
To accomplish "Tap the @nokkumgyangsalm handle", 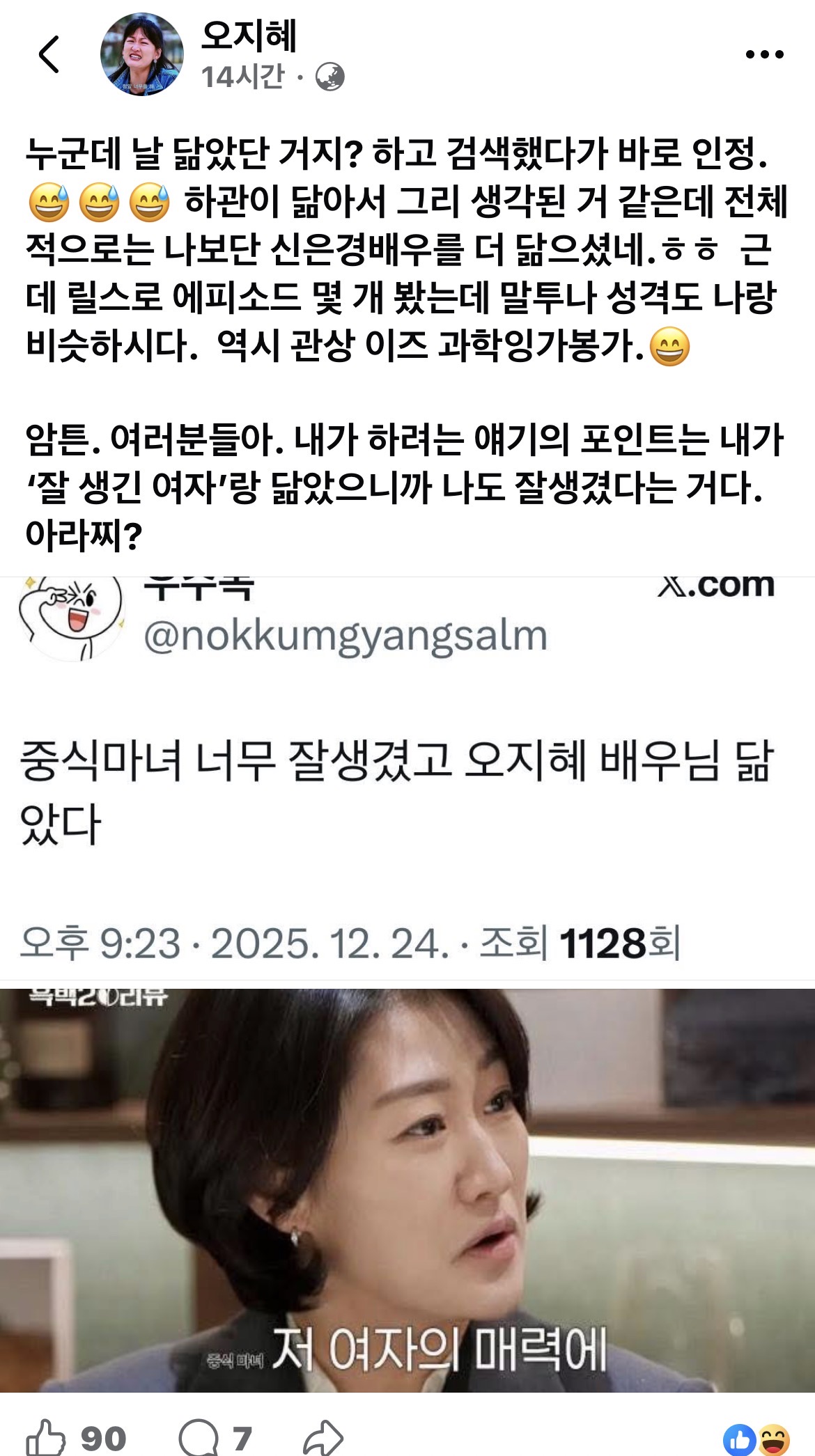I will tap(346, 636).
